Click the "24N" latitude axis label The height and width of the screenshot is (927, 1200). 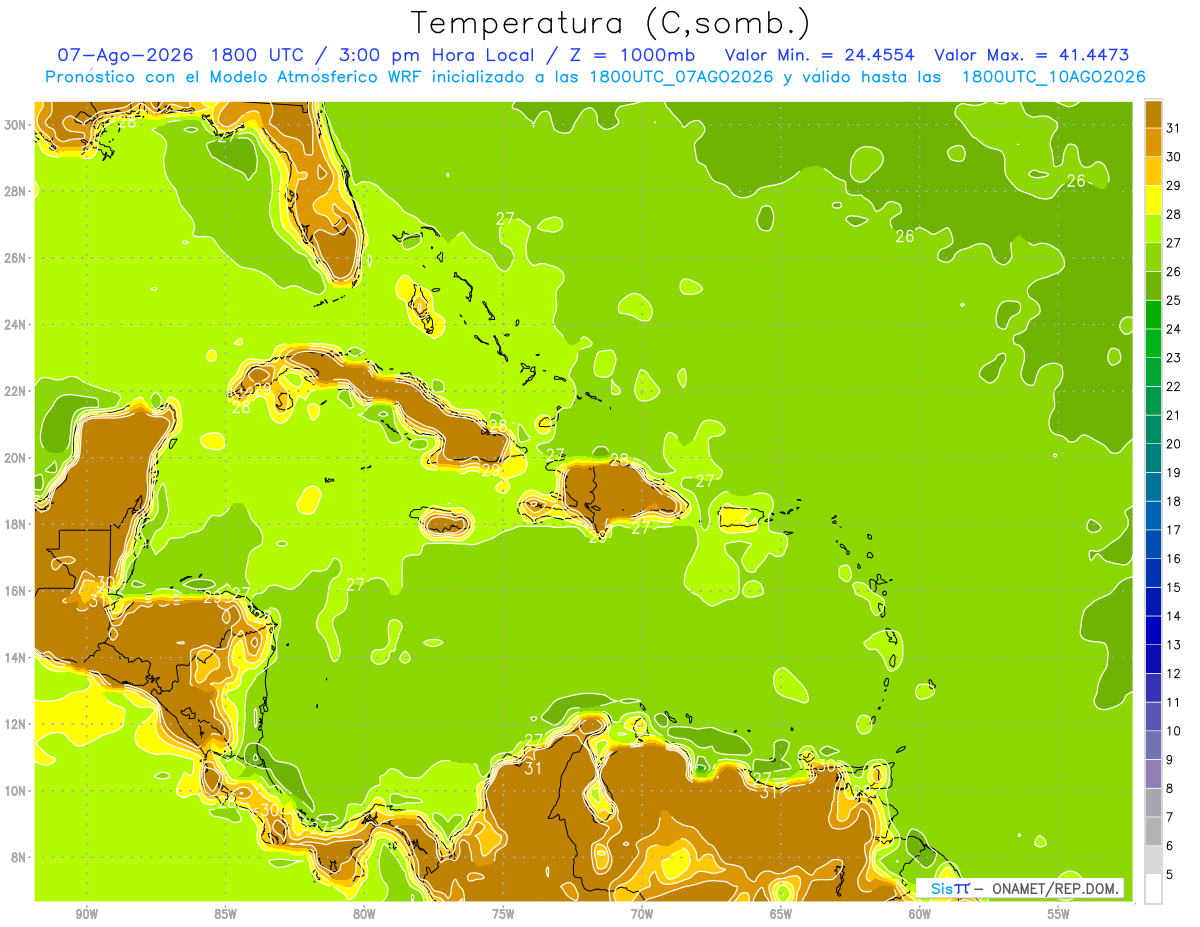click(14, 324)
